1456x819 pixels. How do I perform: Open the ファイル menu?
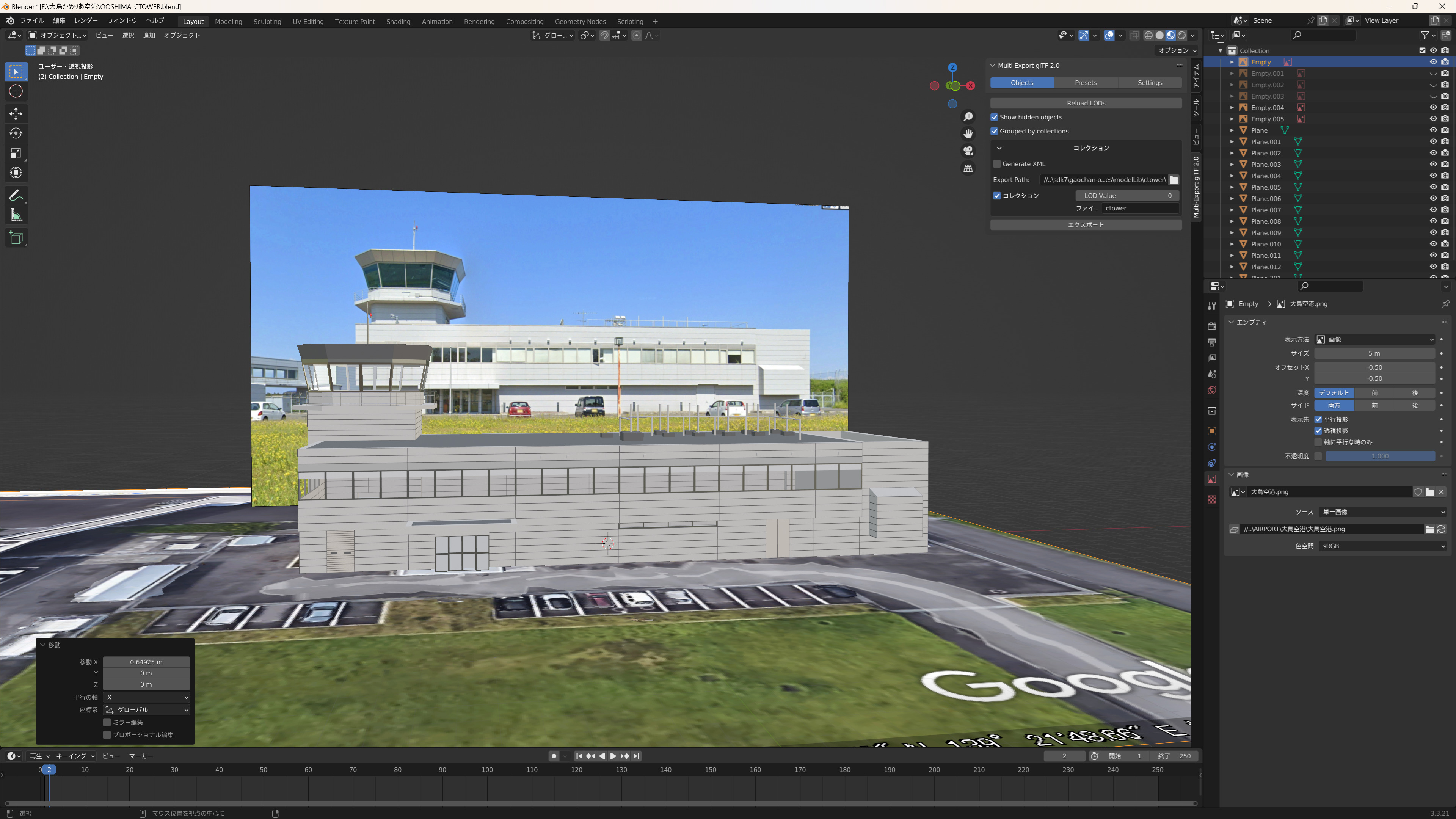[x=32, y=21]
